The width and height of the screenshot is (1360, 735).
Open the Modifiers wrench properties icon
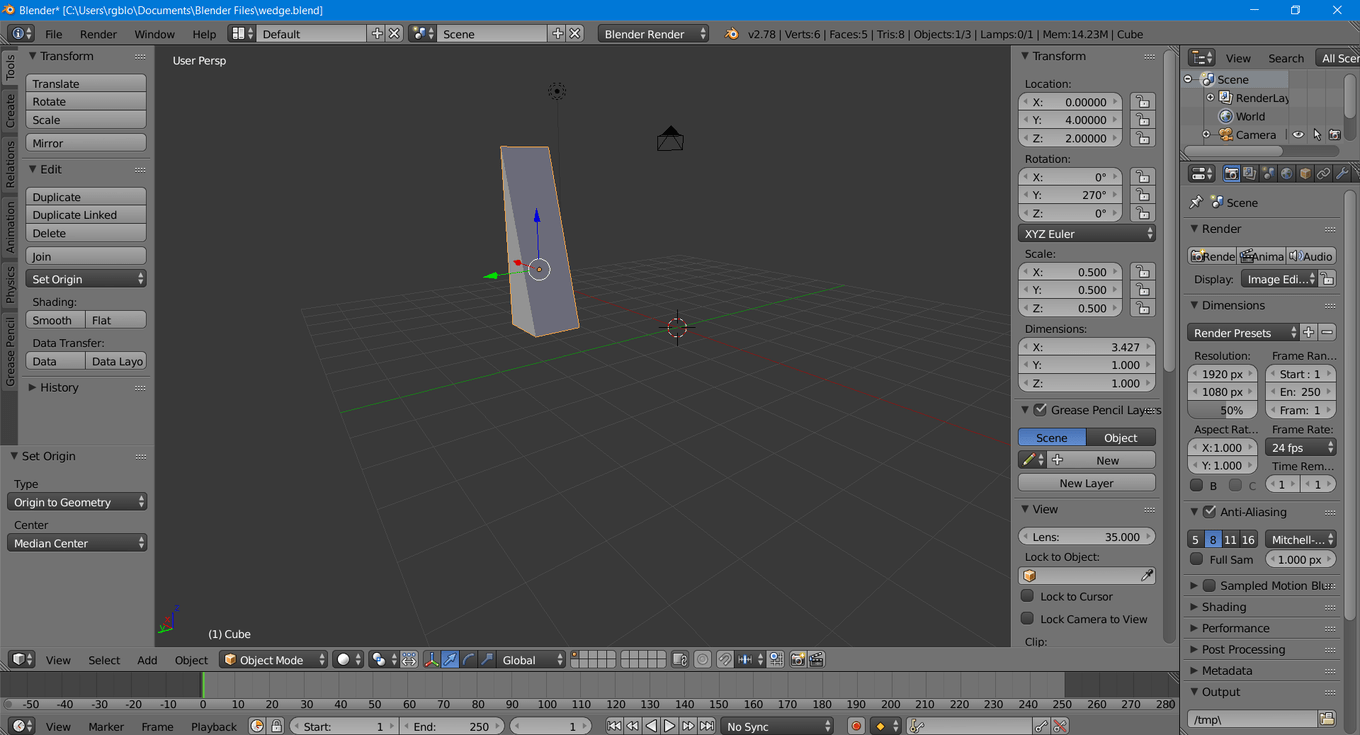[x=1342, y=174]
